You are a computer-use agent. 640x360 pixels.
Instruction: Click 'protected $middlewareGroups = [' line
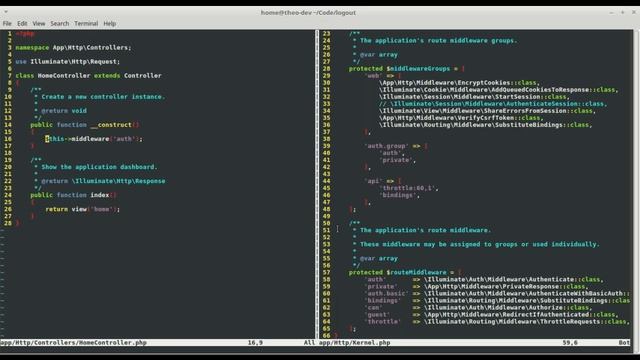[x=407, y=69]
